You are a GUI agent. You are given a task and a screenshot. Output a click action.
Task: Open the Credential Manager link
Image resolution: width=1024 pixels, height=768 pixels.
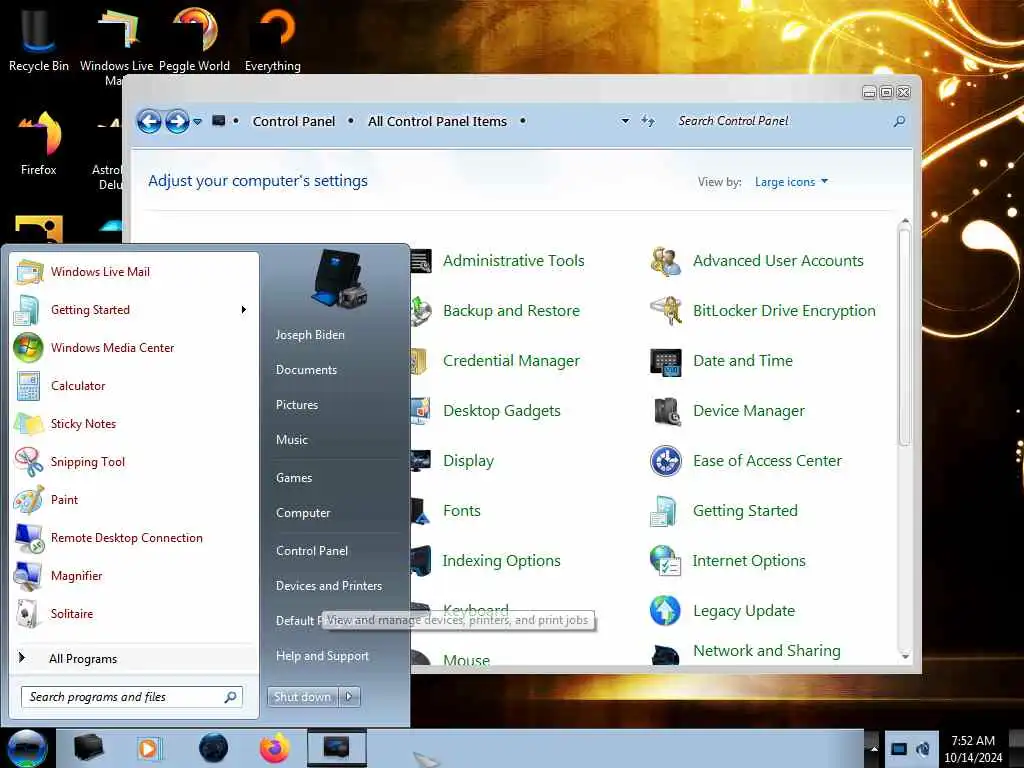point(511,361)
